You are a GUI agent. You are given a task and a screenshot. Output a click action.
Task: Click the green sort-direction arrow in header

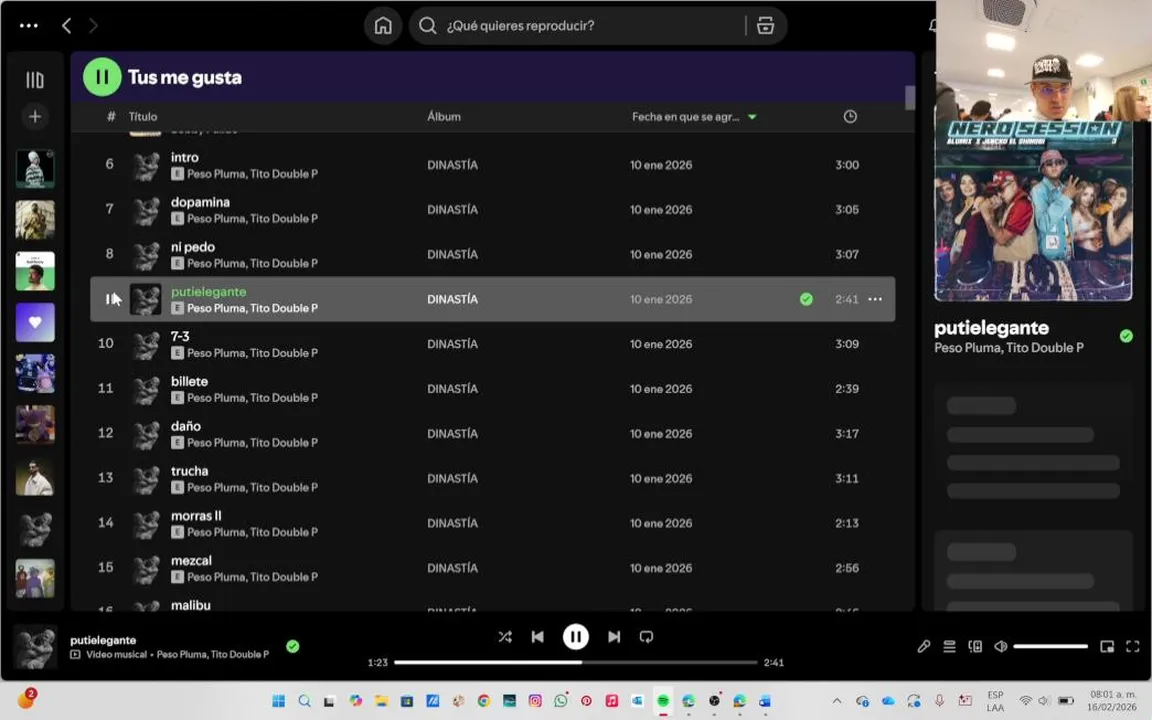point(752,117)
